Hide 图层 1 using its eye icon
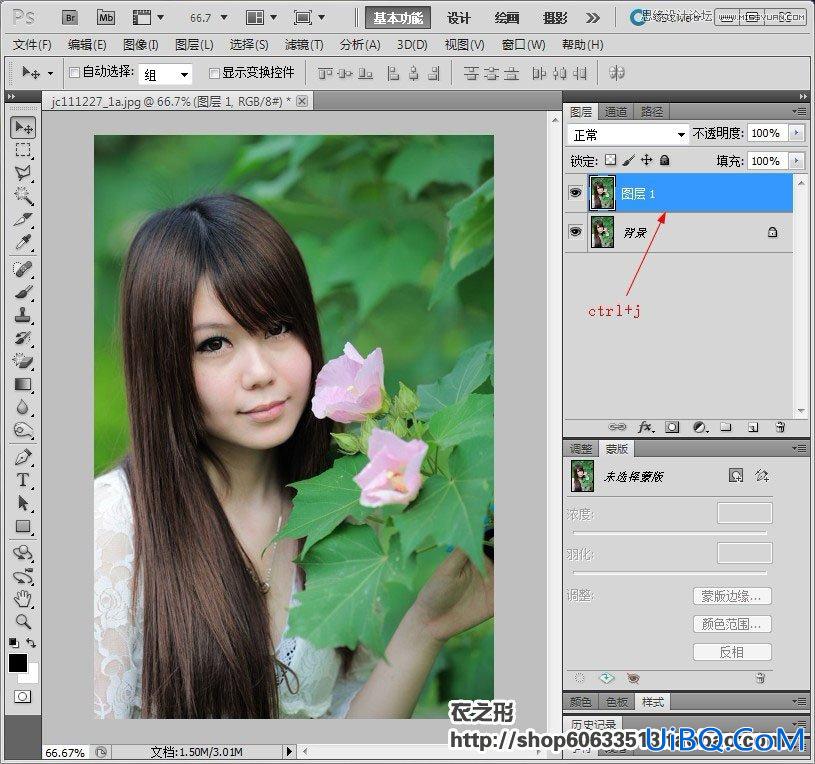 575,193
